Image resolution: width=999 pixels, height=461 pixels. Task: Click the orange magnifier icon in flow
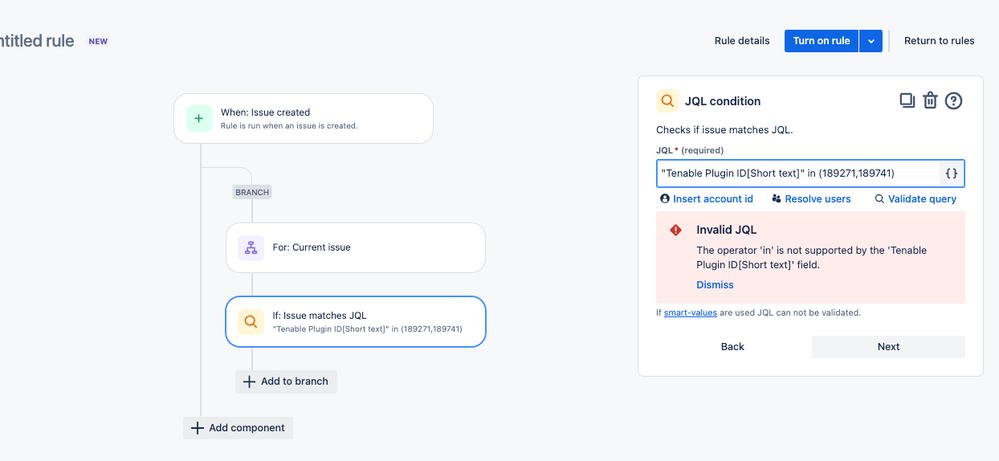point(251,322)
